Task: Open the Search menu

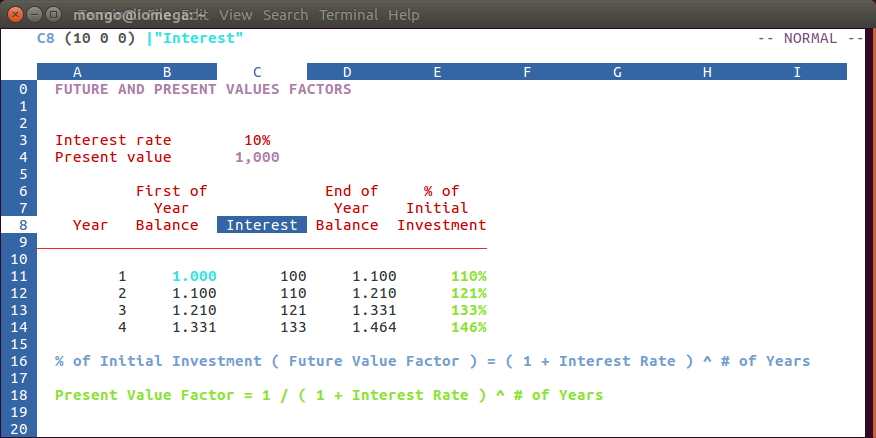Action: [285, 15]
